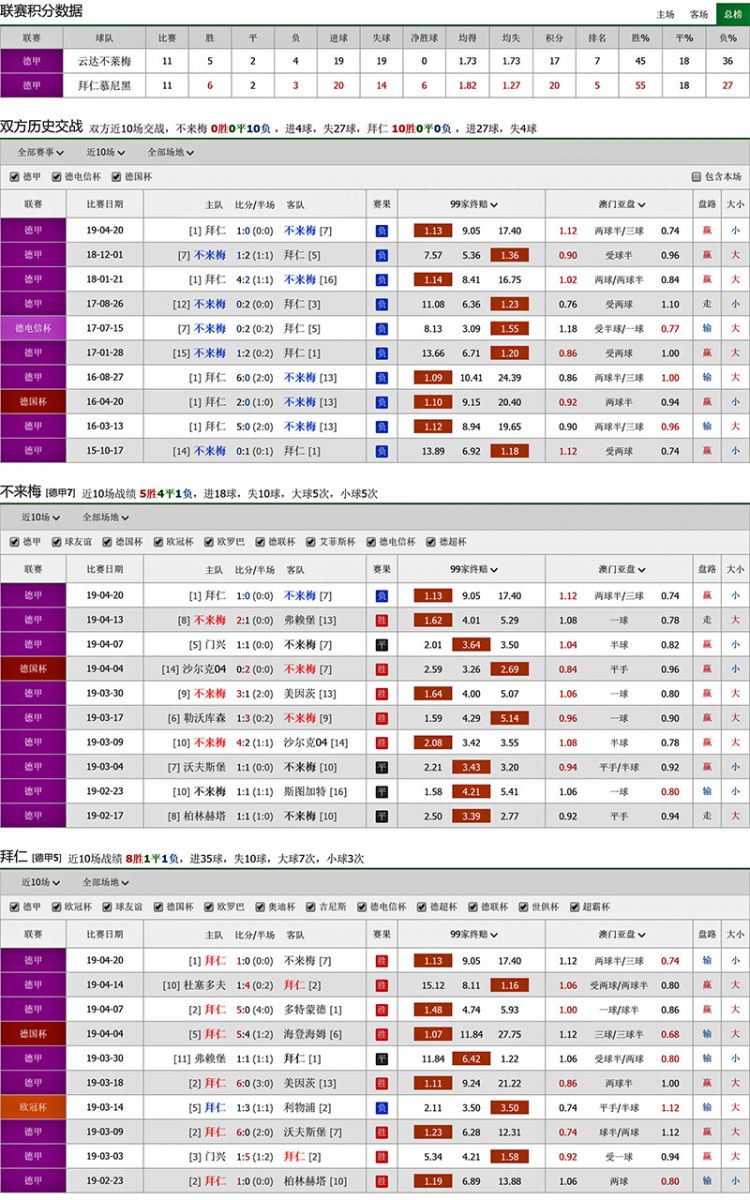
Task: Click the 负 result badge in the 16-08-27 row
Action: (381, 377)
